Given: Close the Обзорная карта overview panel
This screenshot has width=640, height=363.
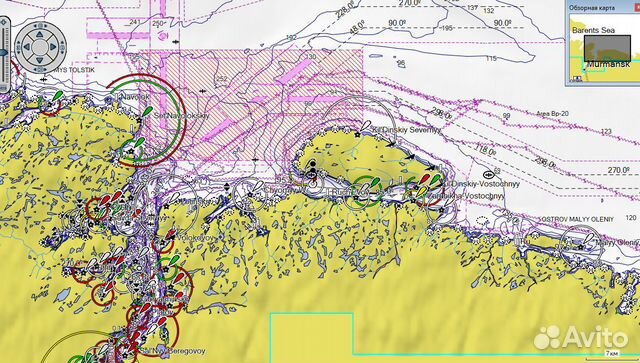Looking at the screenshot, I should point(637,8).
